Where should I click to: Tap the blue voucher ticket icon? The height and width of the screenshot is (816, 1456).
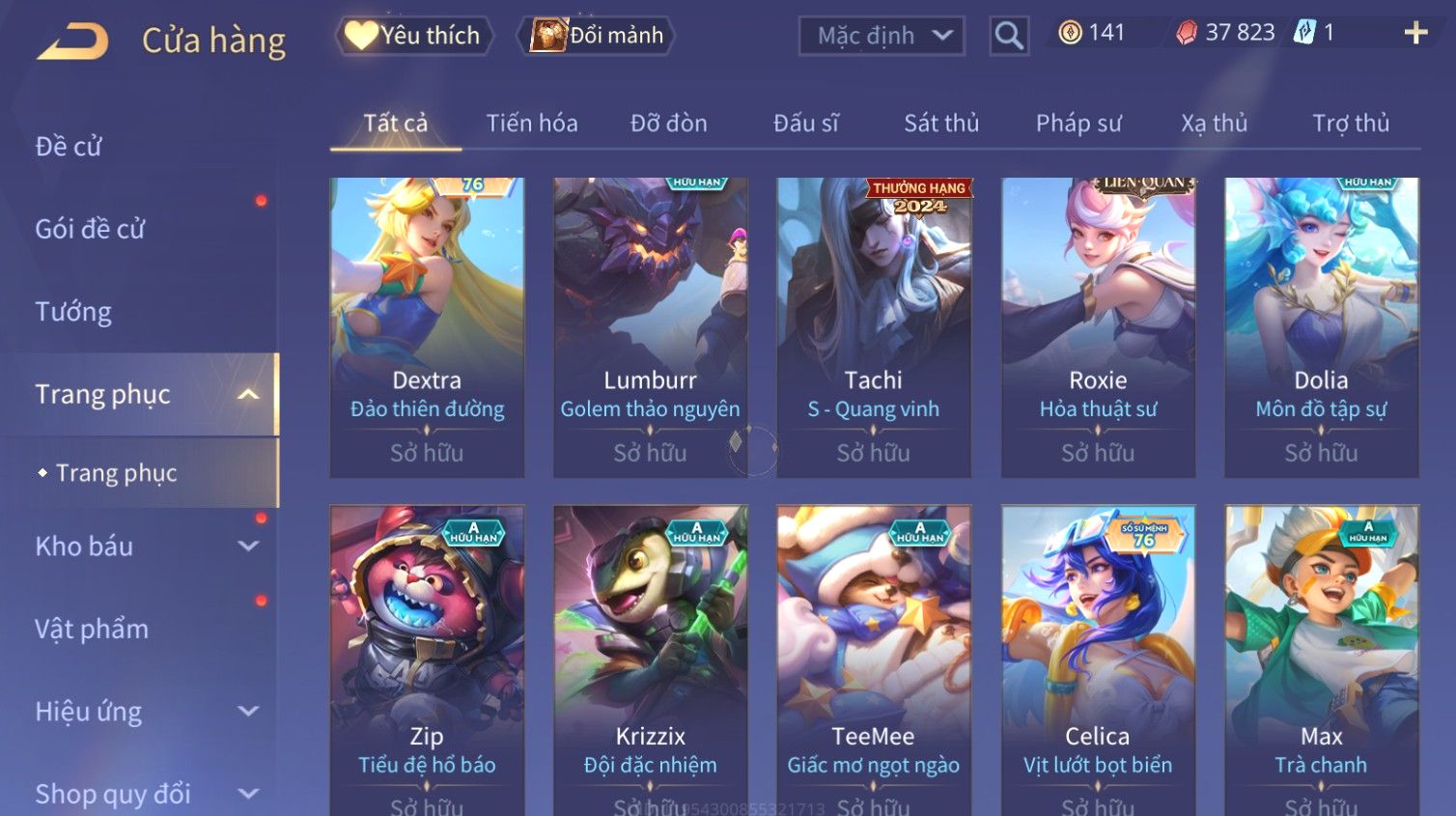(x=1304, y=32)
